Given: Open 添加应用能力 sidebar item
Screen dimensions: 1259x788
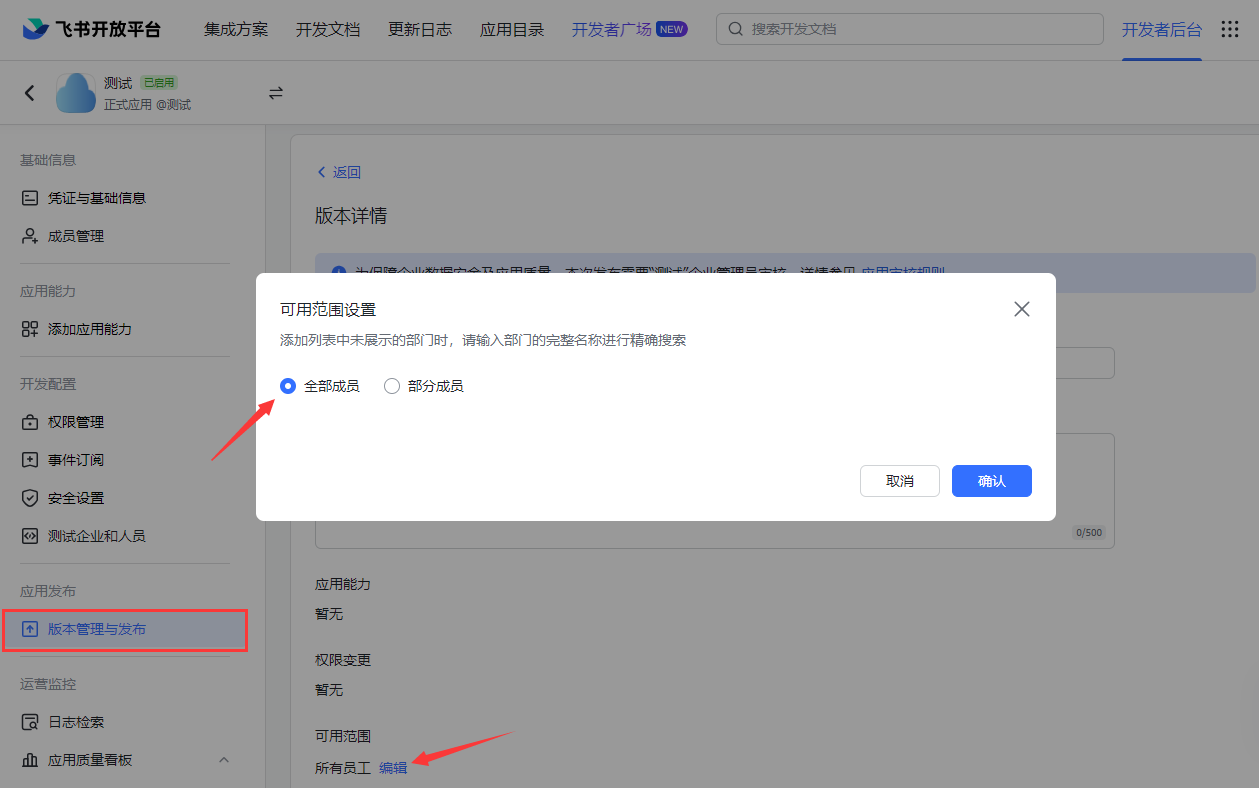Looking at the screenshot, I should (x=89, y=329).
